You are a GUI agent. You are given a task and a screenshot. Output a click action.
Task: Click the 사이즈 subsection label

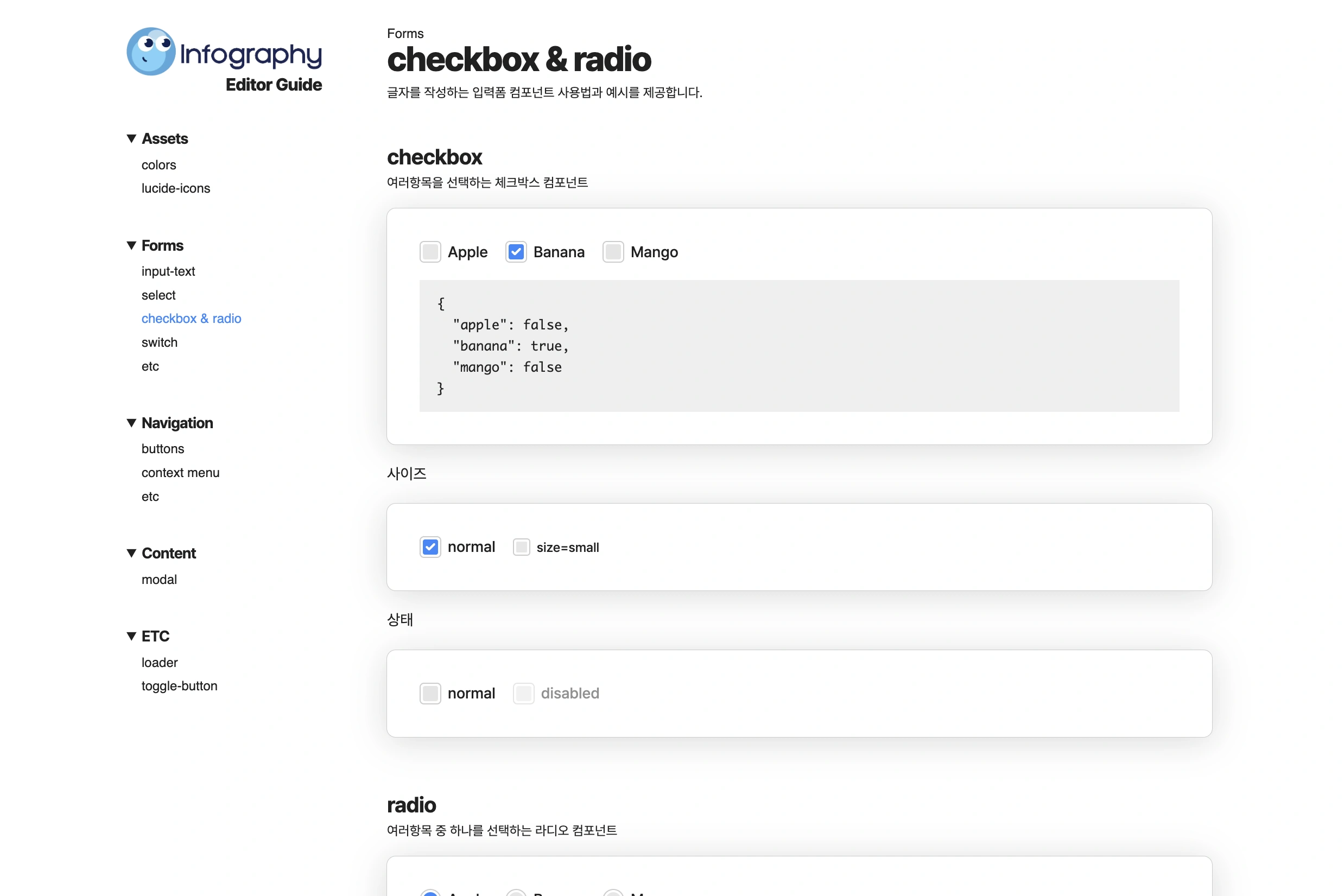(407, 474)
